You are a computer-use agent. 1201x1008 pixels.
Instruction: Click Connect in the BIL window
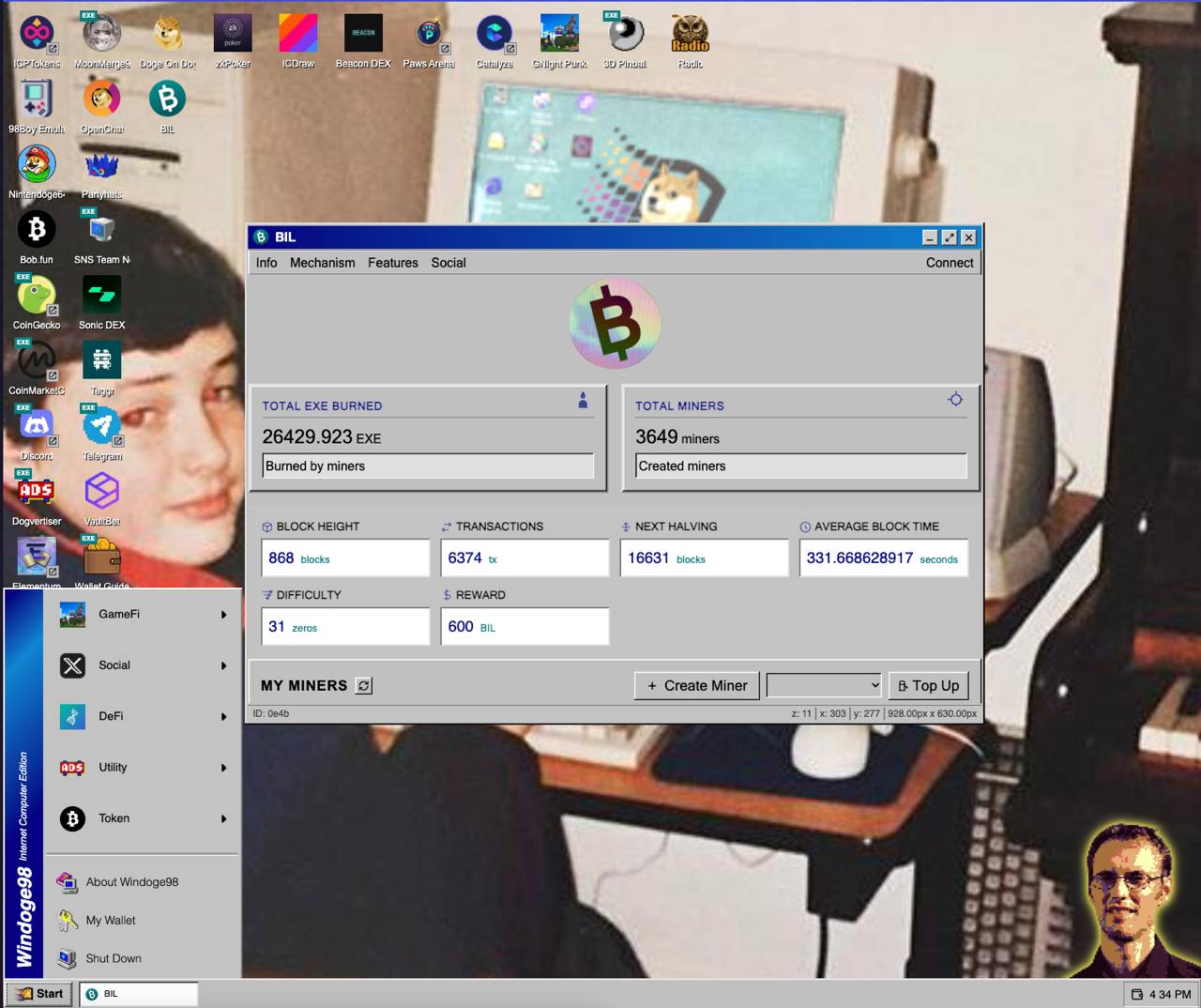click(949, 263)
